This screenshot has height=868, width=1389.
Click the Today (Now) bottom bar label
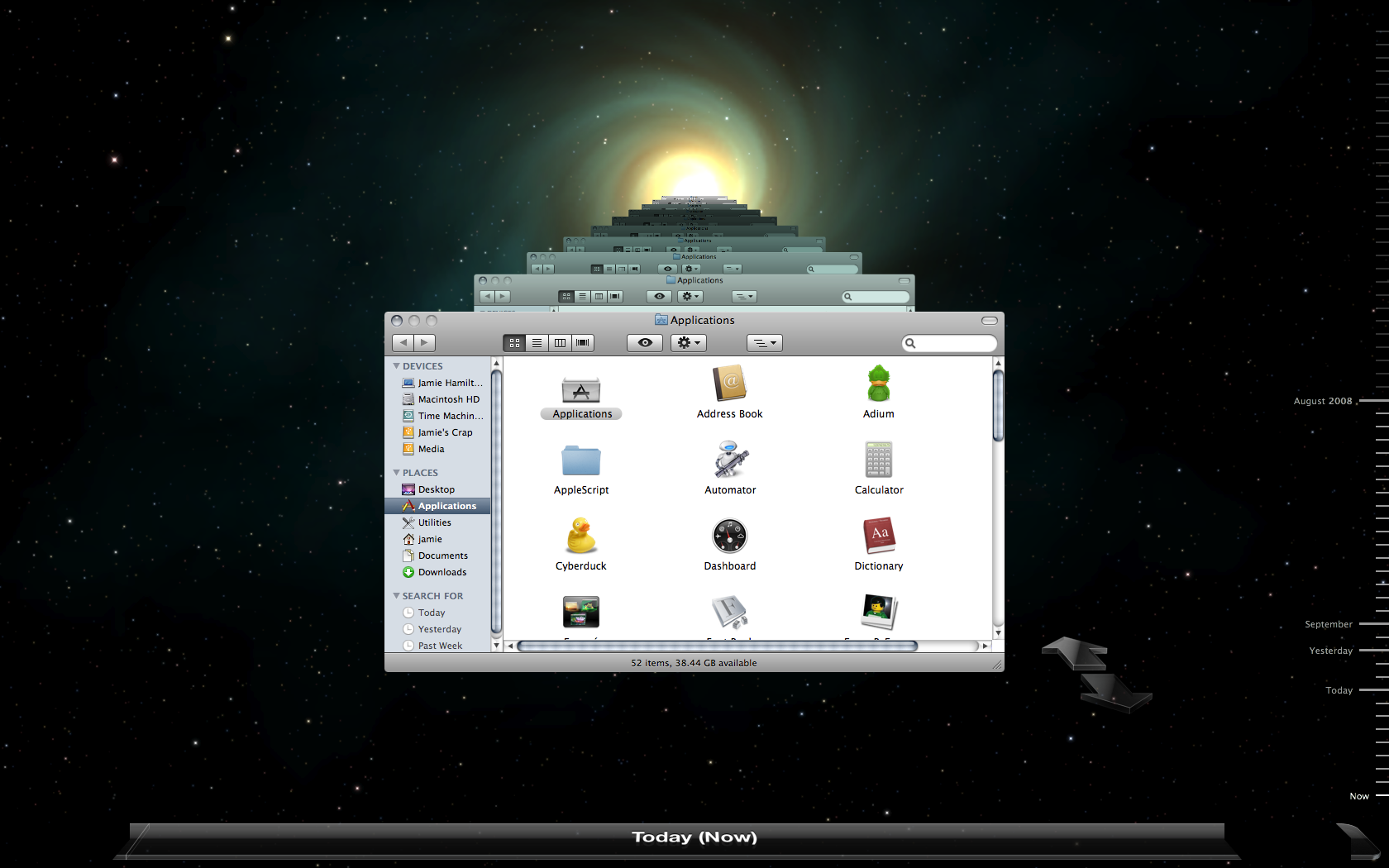pyautogui.click(x=694, y=837)
